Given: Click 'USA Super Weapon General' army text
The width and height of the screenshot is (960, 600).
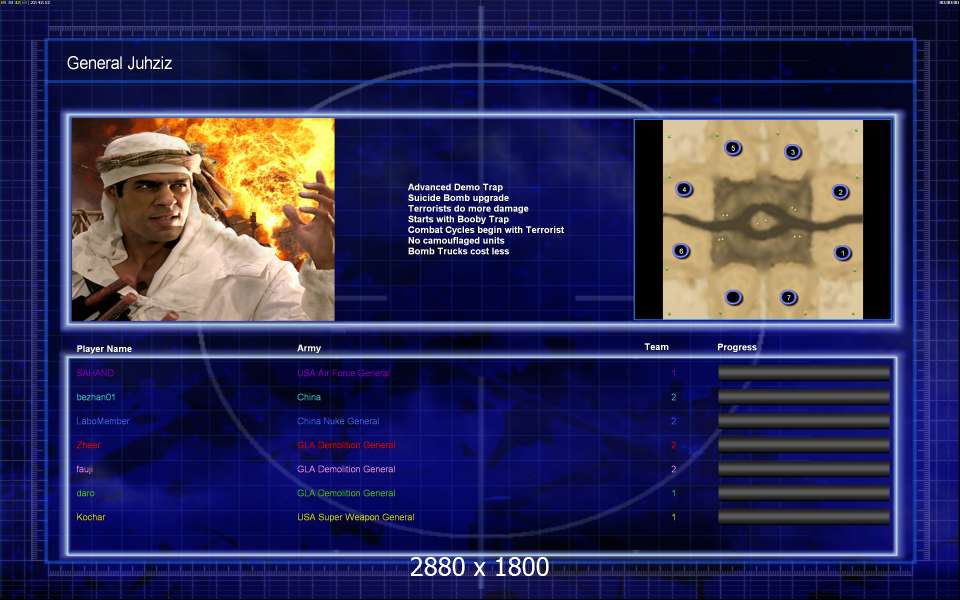Looking at the screenshot, I should click(x=356, y=517).
